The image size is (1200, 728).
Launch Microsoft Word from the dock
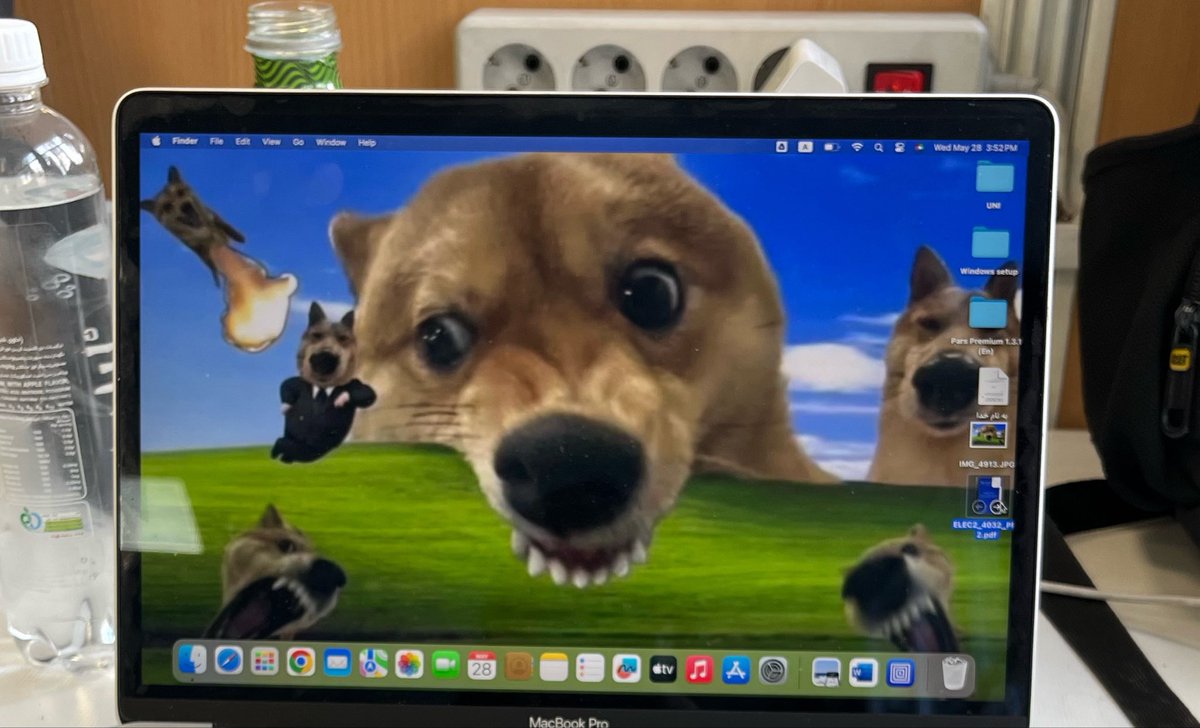863,673
